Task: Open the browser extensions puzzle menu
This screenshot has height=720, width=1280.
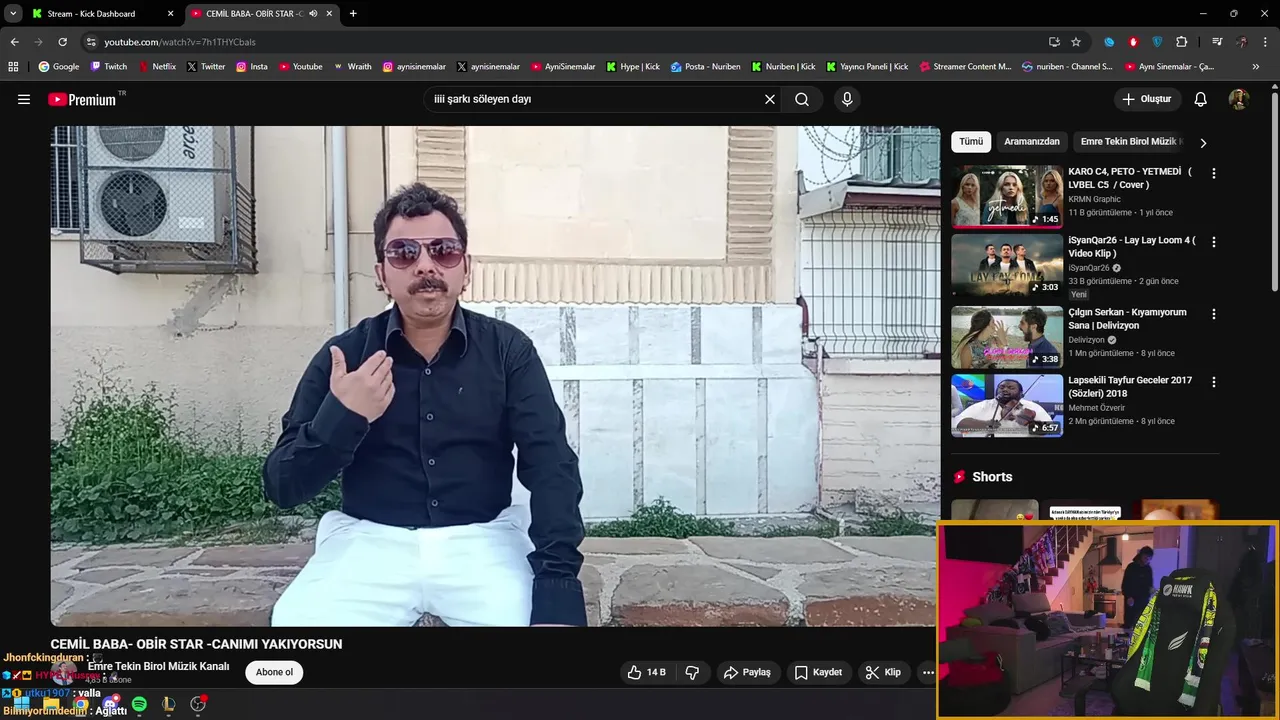Action: pos(1182,42)
